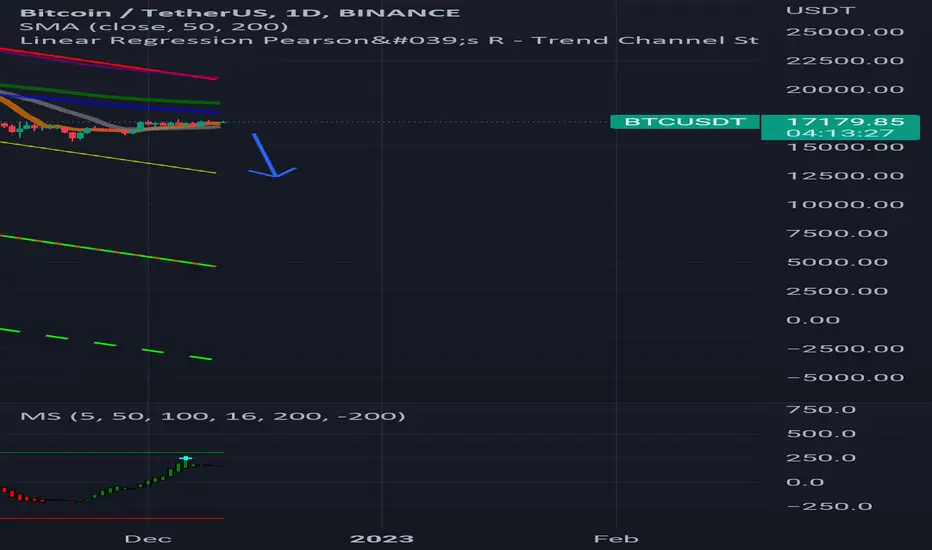This screenshot has width=932, height=550.
Task: Click the 2500.00 price axis label
Action: tap(837, 291)
